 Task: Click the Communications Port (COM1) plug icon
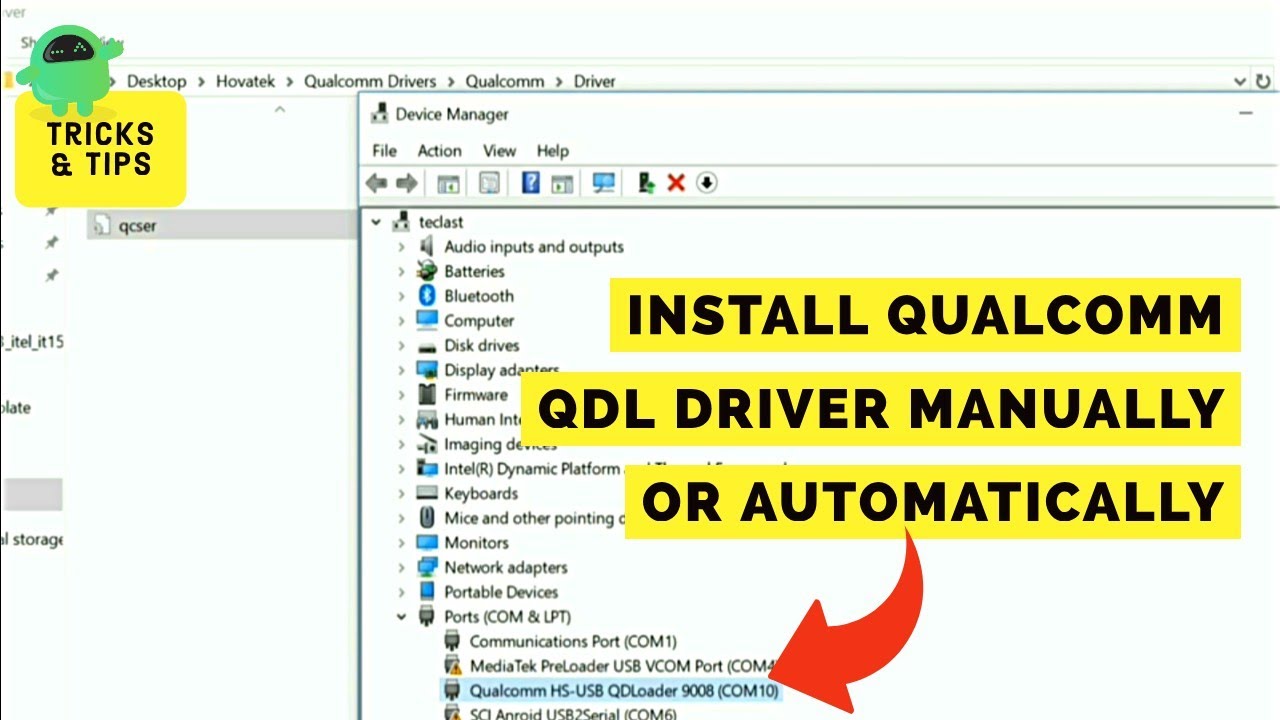click(x=452, y=641)
